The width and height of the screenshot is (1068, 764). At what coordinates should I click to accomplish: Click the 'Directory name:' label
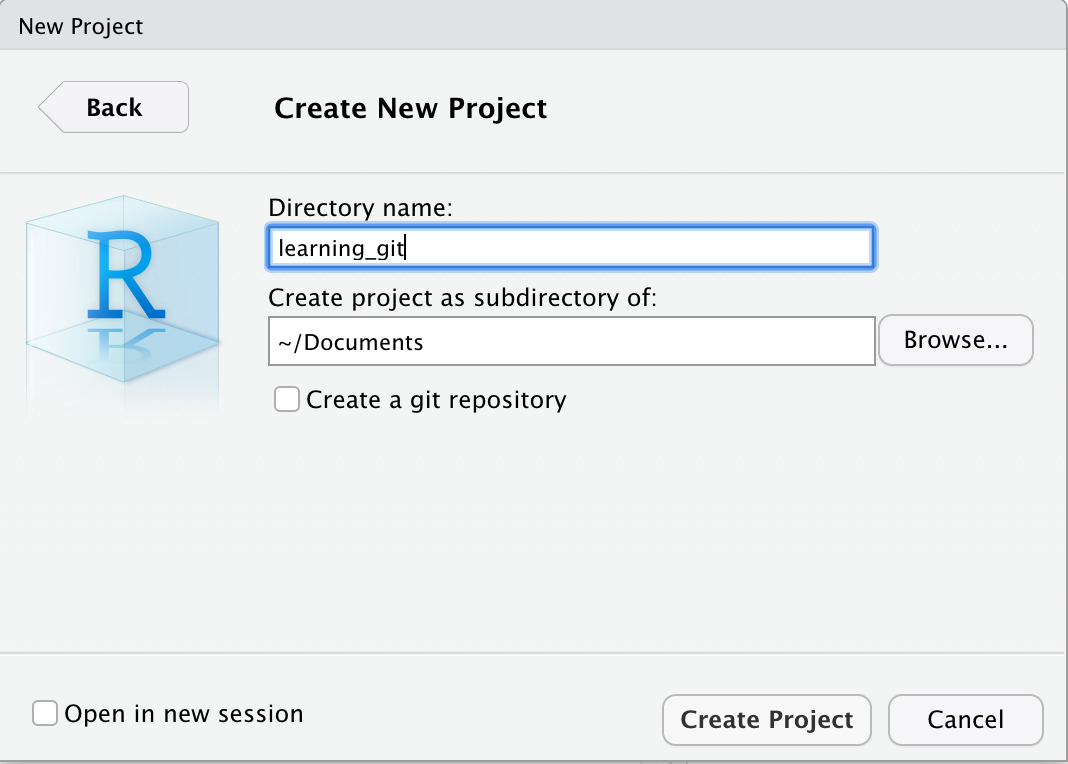pos(360,208)
